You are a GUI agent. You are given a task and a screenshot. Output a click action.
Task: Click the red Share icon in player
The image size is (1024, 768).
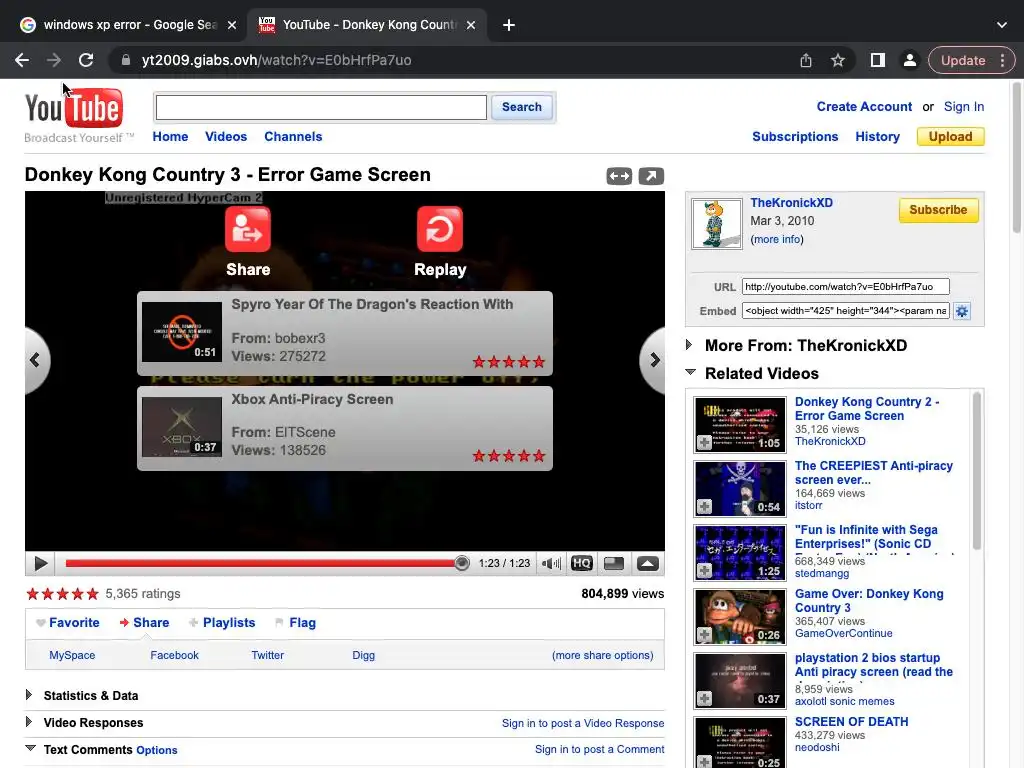248,229
